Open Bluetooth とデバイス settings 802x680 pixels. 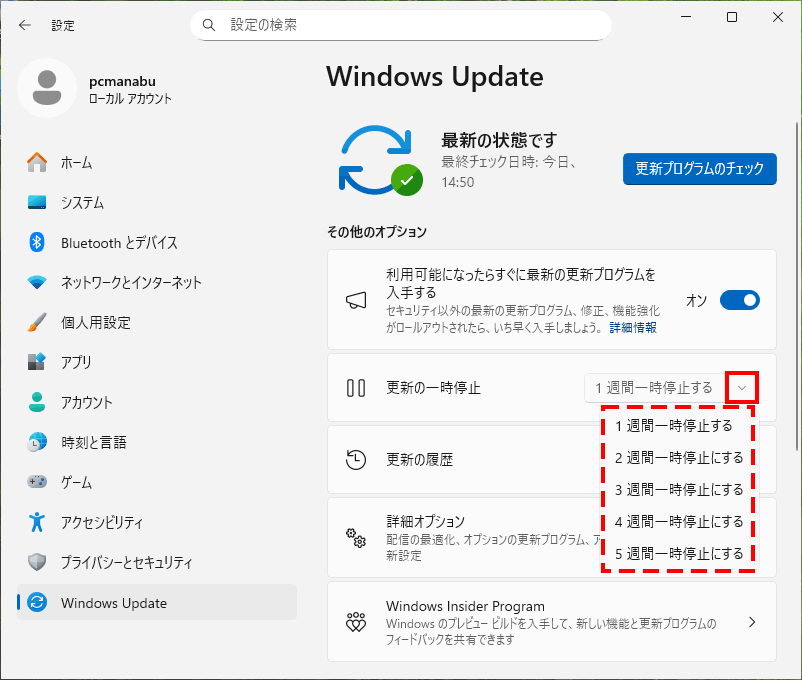(118, 243)
